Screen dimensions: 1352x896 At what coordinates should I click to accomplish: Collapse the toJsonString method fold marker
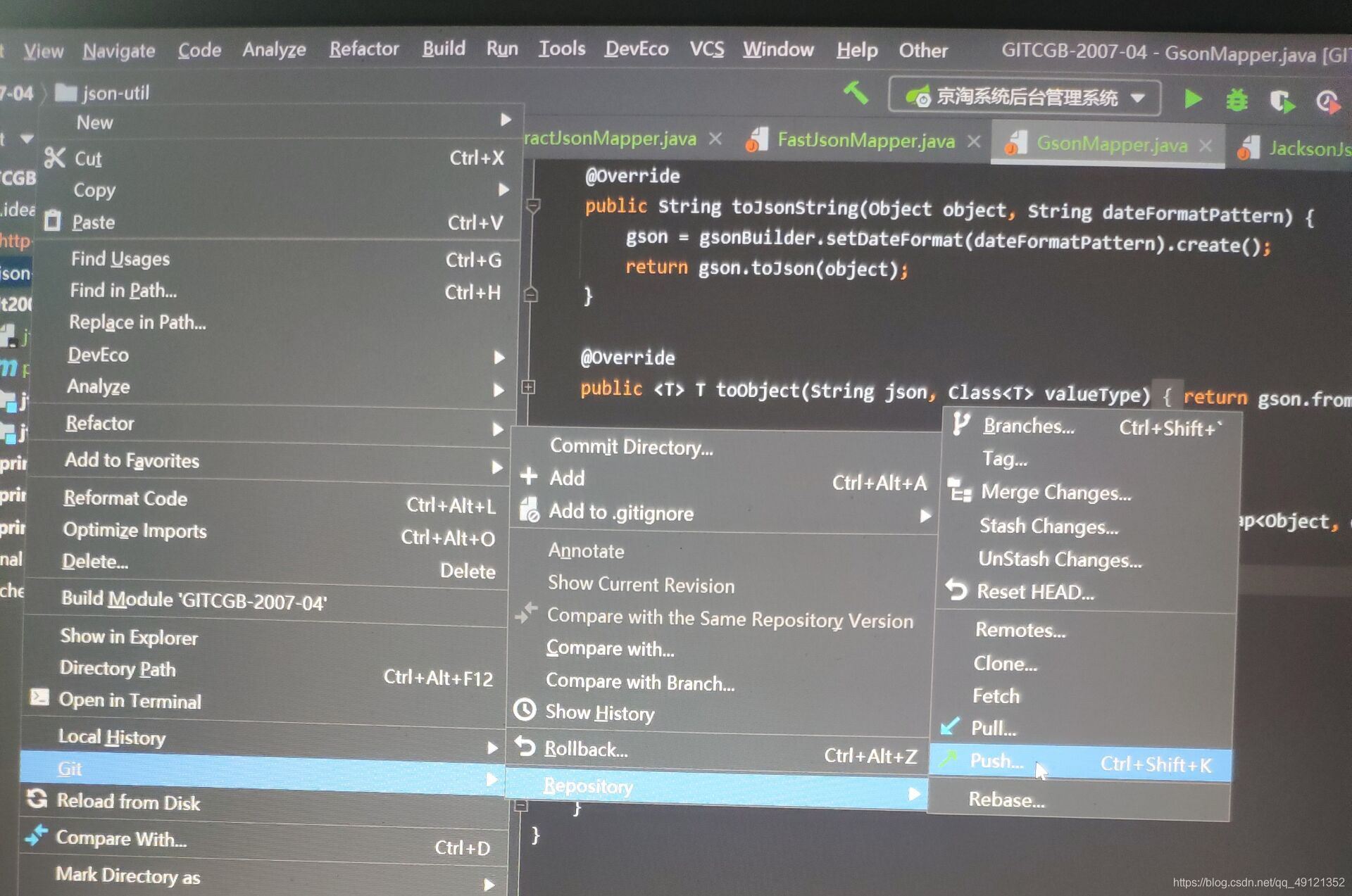click(x=533, y=206)
